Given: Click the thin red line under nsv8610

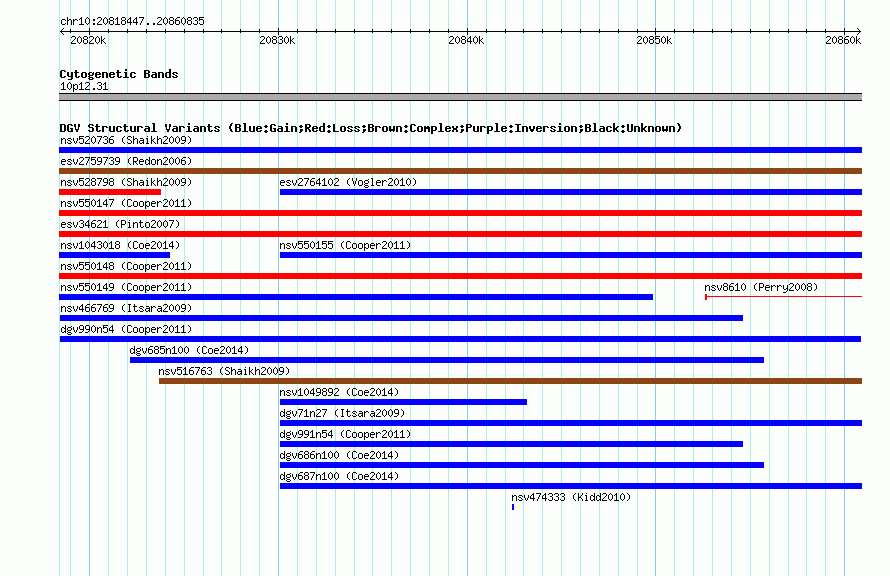Looking at the screenshot, I should coord(784,297).
